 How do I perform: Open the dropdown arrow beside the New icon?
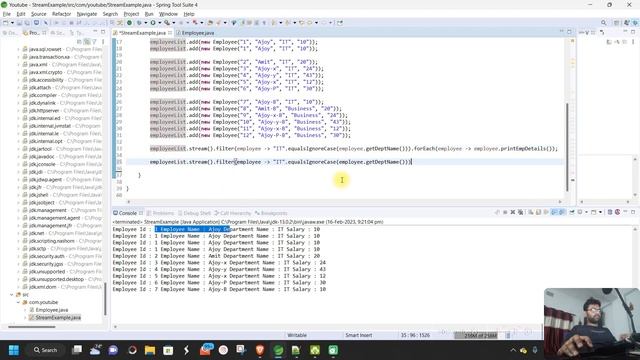tap(12, 22)
